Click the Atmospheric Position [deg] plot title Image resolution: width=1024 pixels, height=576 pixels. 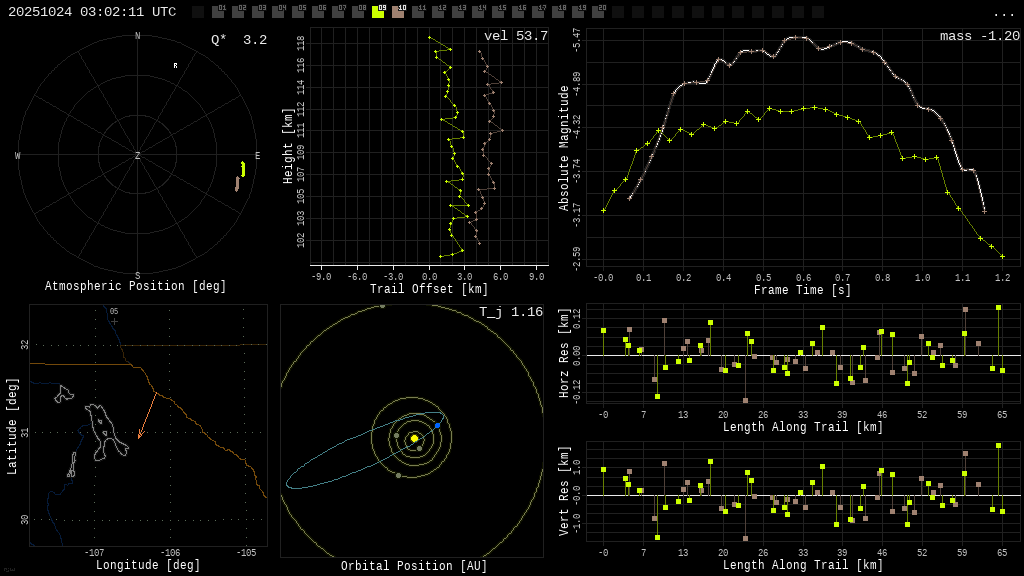tap(136, 287)
